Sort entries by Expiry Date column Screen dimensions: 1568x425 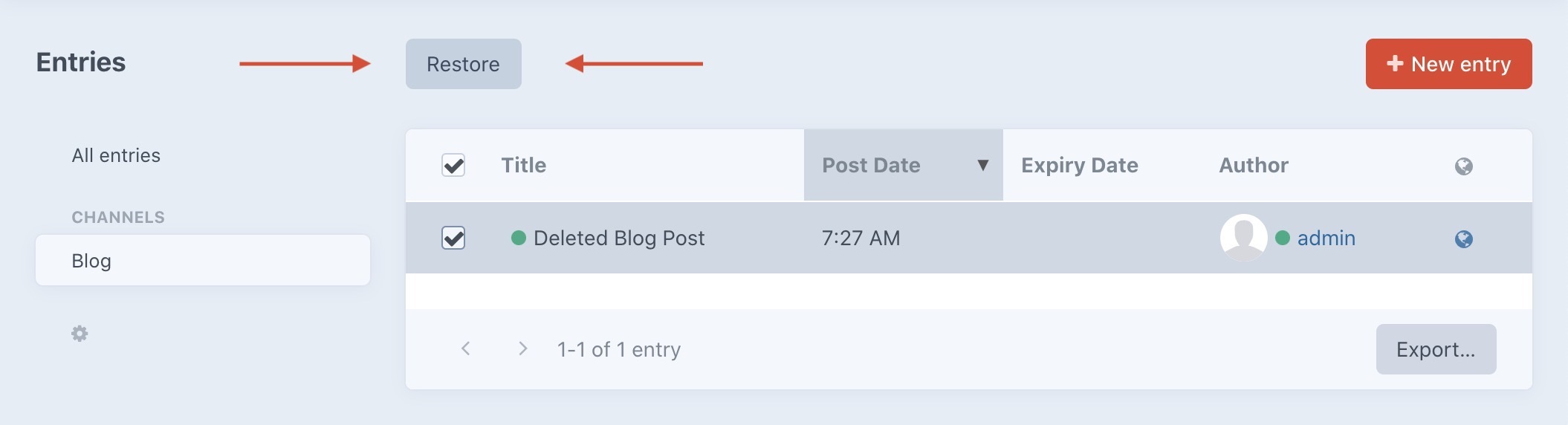click(1079, 165)
